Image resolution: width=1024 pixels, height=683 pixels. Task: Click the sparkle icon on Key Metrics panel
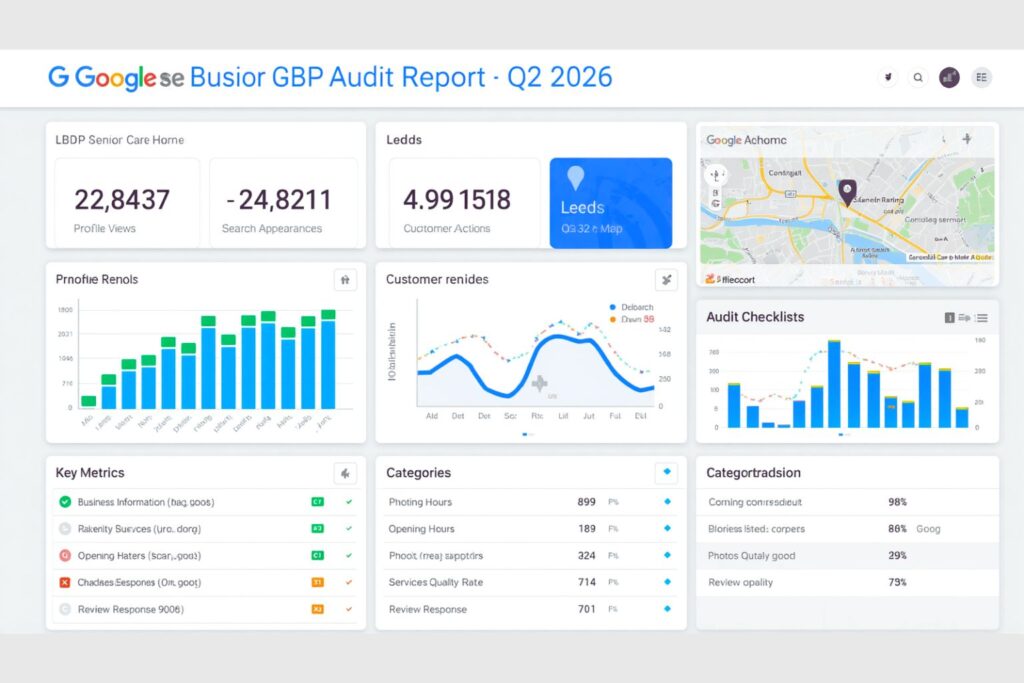345,473
